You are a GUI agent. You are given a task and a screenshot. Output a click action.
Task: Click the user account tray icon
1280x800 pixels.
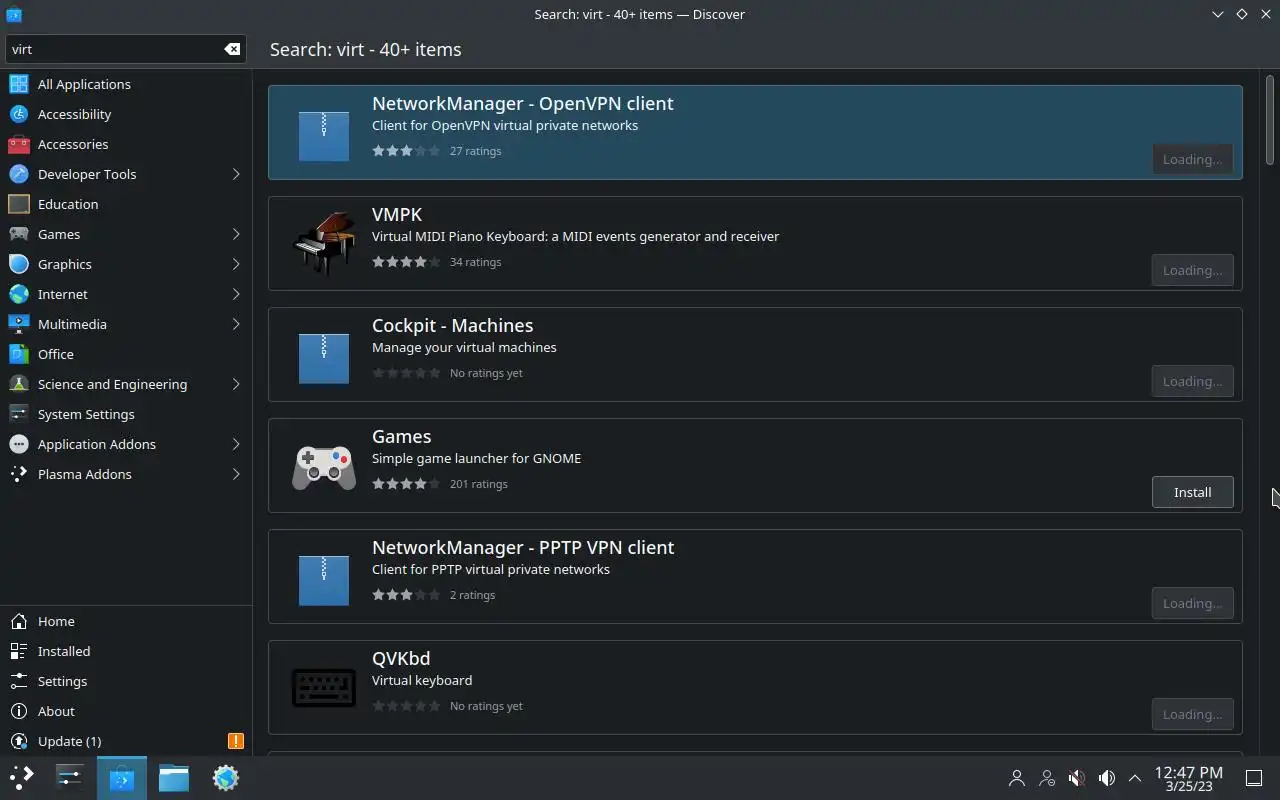[x=1017, y=778]
